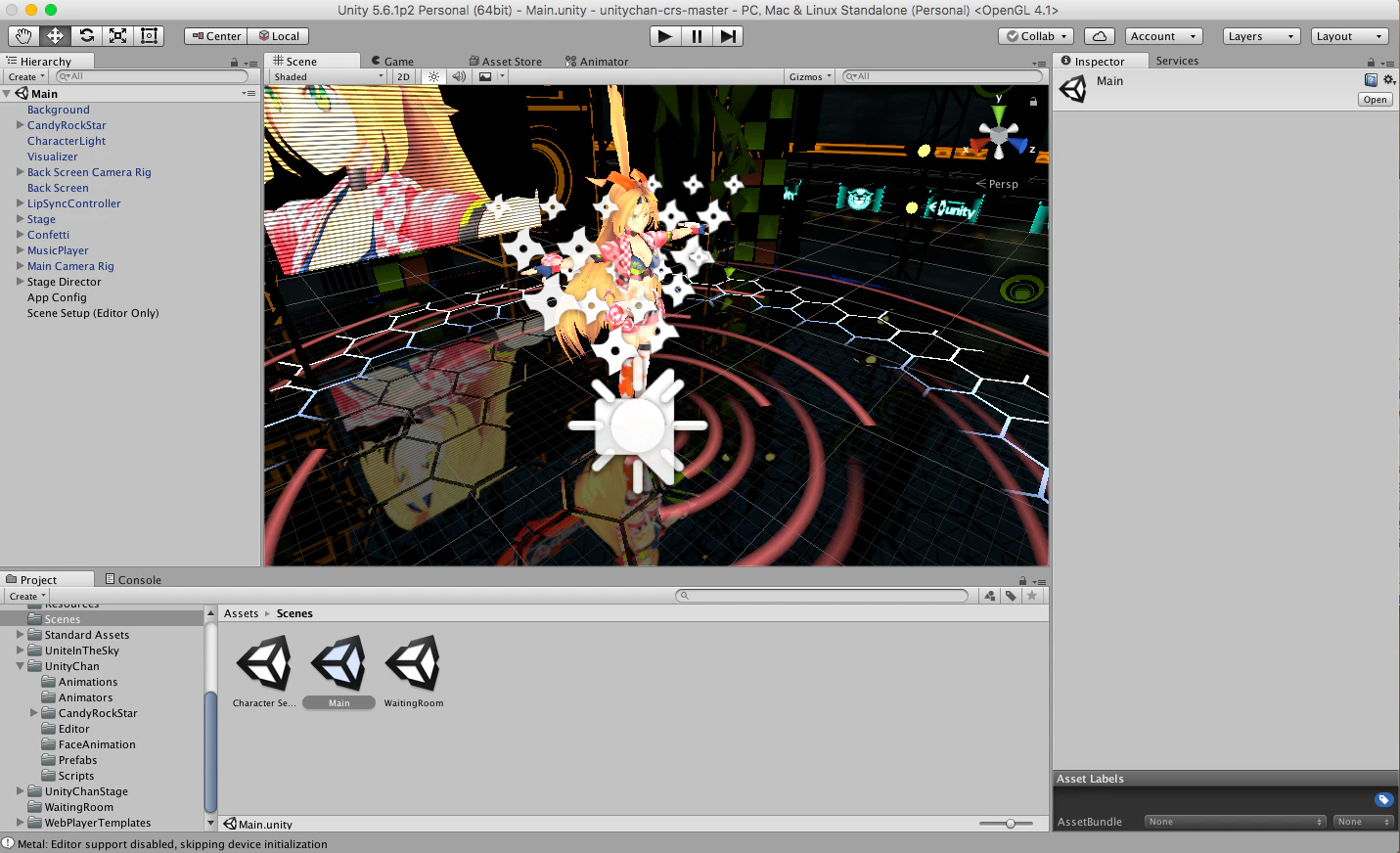Viewport: 1400px width, 853px height.
Task: Click the Inspector settings gear icon
Action: 1389,80
